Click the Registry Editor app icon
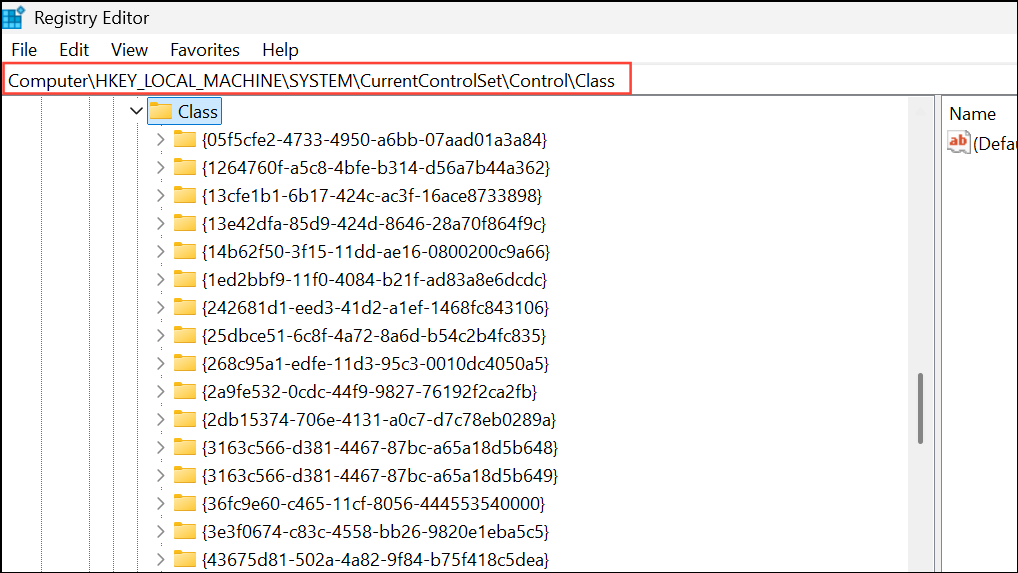The width and height of the screenshot is (1018, 573). (14, 18)
